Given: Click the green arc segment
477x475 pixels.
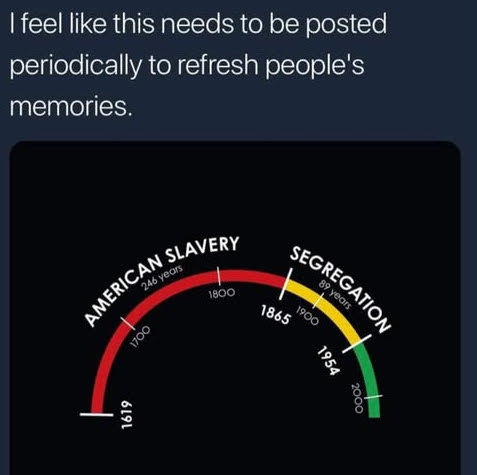Looking at the screenshot, I should [368, 380].
